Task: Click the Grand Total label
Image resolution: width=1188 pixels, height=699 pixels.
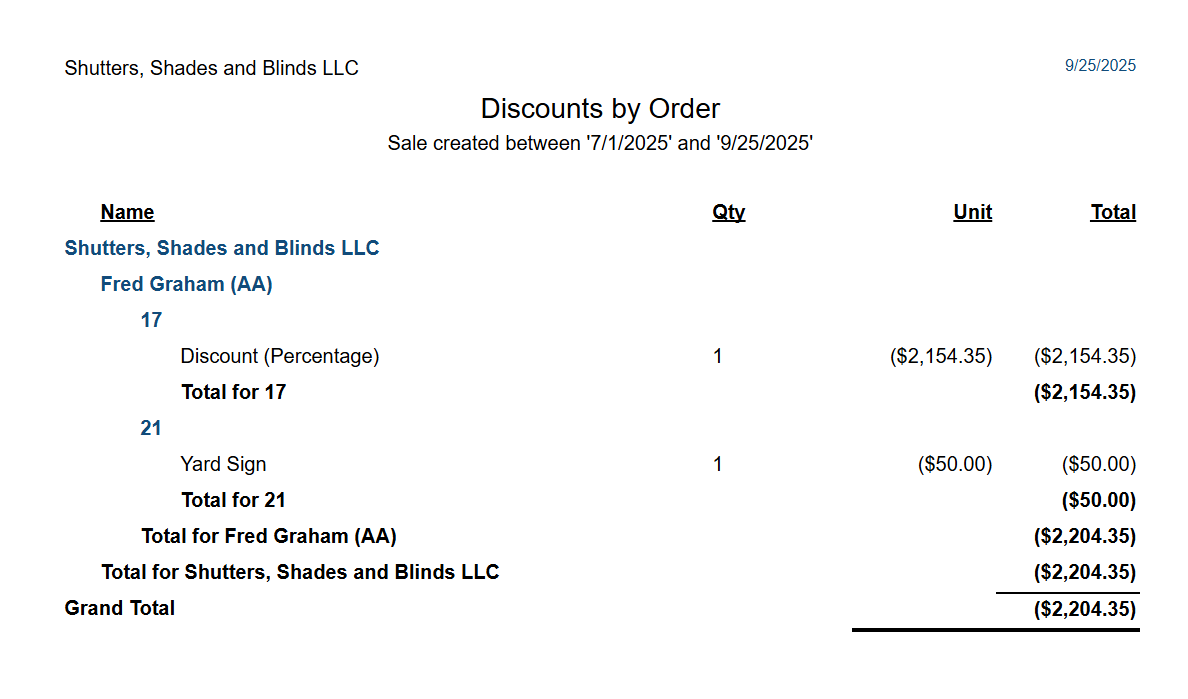Action: (x=120, y=608)
